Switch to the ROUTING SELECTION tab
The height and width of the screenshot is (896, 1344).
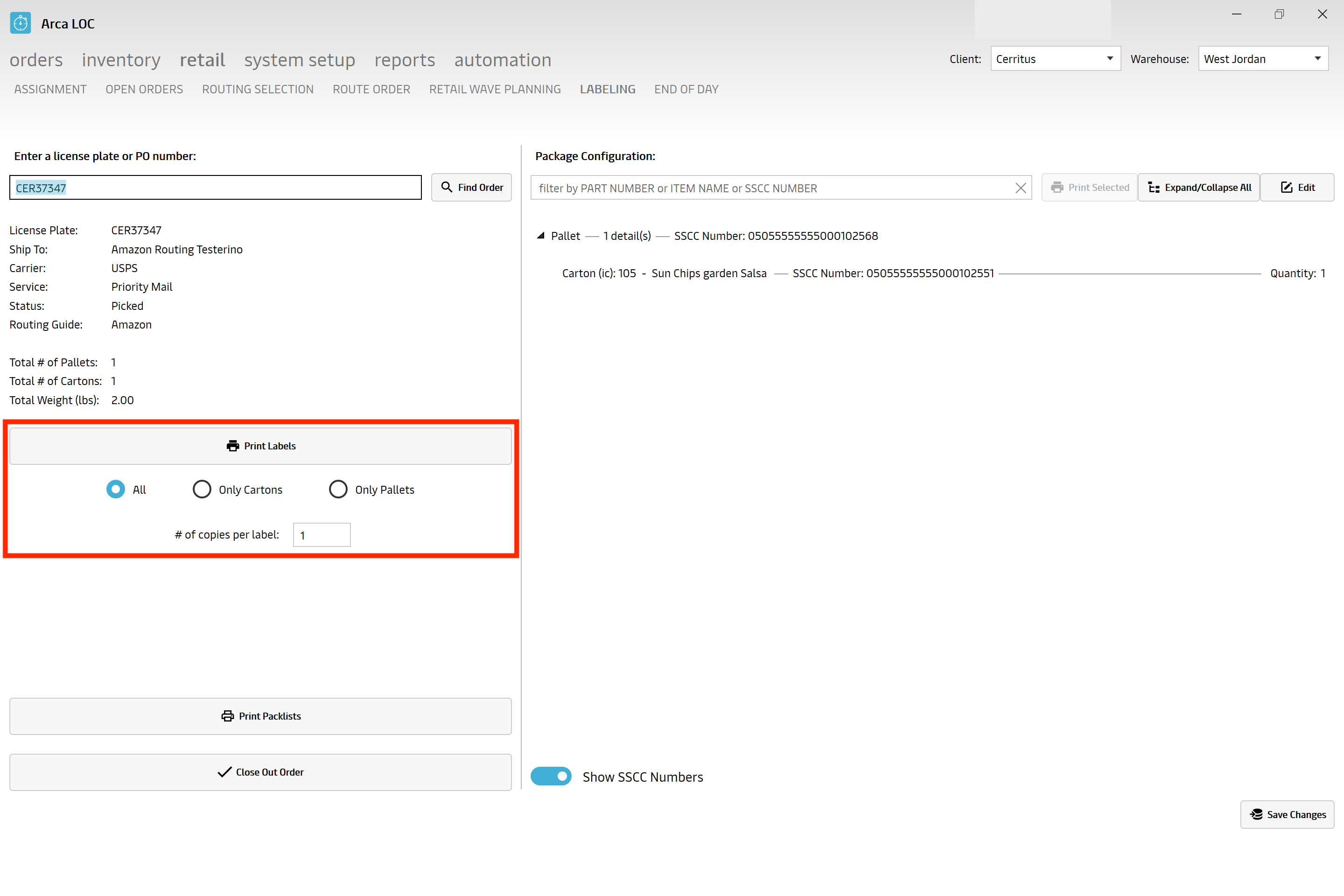coord(258,89)
